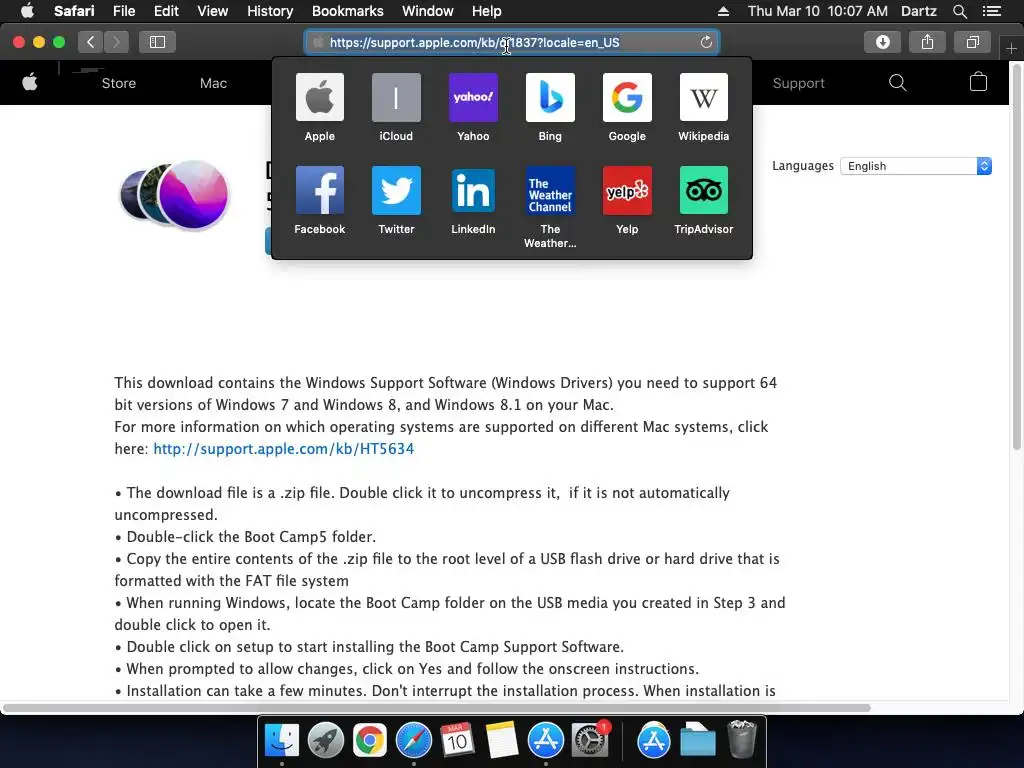
Task: Click the macOS Monterey artwork image
Action: 175,195
